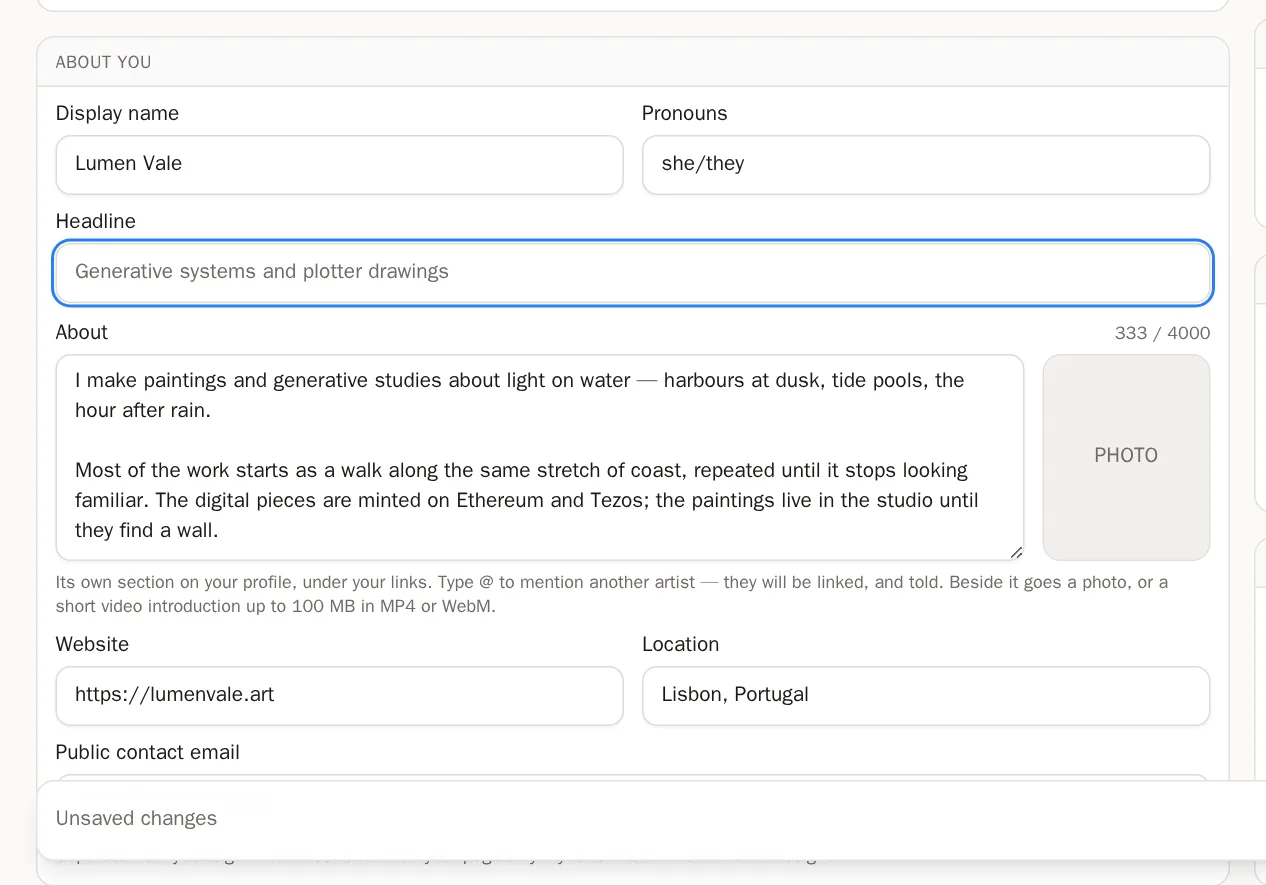Grab the About textarea resize handle
This screenshot has width=1266, height=885.
pos(1016,552)
